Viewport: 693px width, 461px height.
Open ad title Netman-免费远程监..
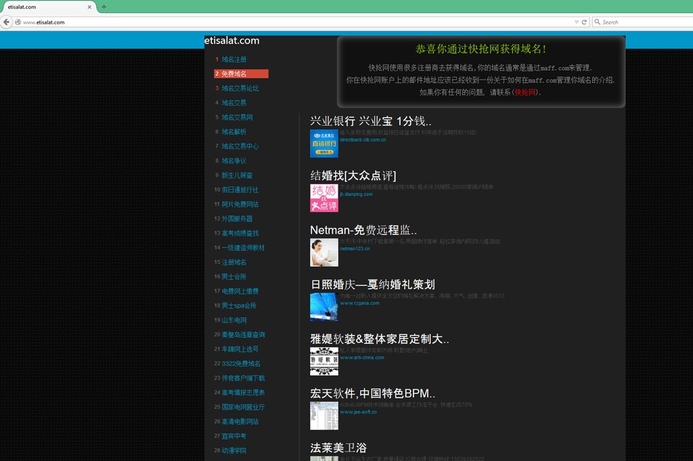363,230
